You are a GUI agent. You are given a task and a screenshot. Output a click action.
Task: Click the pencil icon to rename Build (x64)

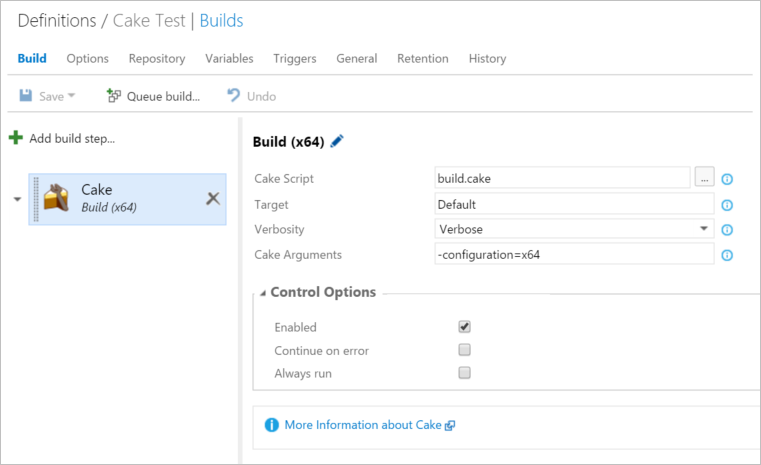coord(337,142)
